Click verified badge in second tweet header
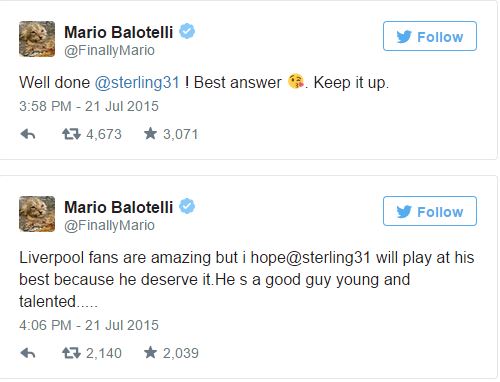Screen dimensions: 500x382 pyautogui.click(x=187, y=206)
